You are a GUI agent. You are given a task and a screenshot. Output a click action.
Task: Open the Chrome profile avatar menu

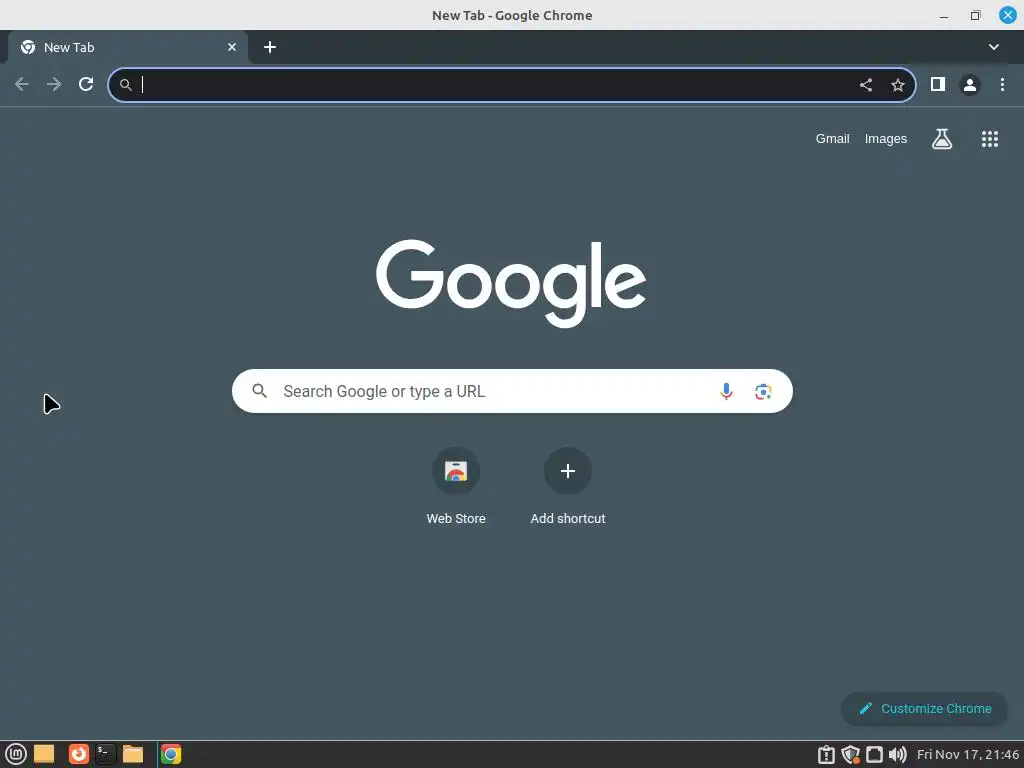(x=970, y=85)
